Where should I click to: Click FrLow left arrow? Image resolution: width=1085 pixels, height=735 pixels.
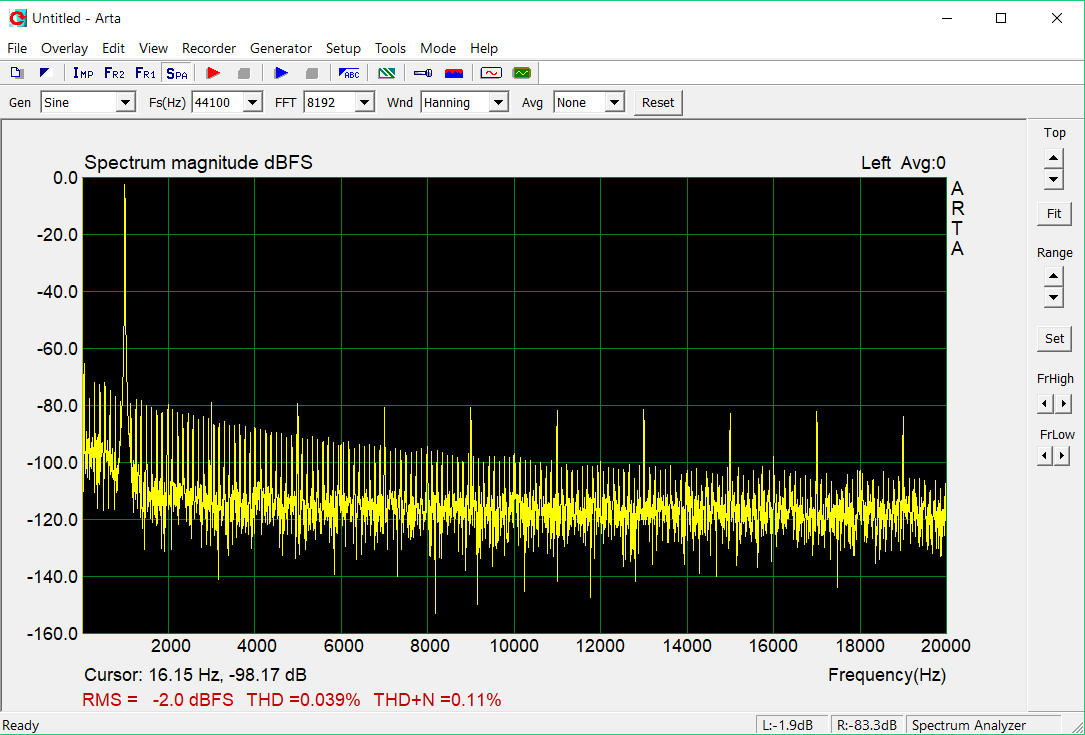pyautogui.click(x=1045, y=455)
